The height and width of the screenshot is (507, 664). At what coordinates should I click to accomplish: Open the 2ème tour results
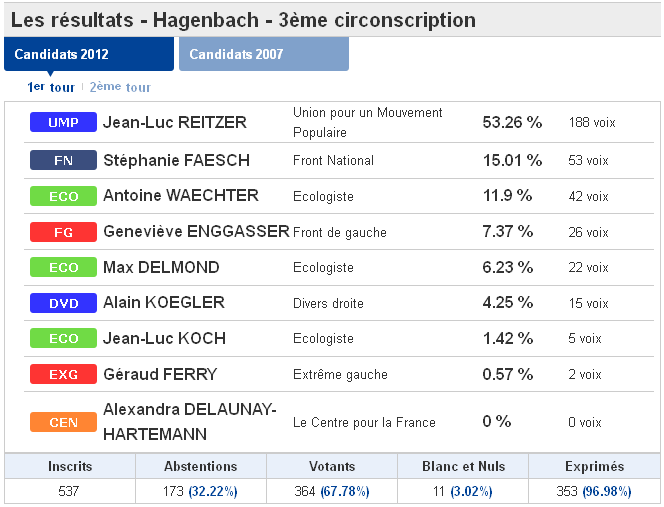click(120, 87)
